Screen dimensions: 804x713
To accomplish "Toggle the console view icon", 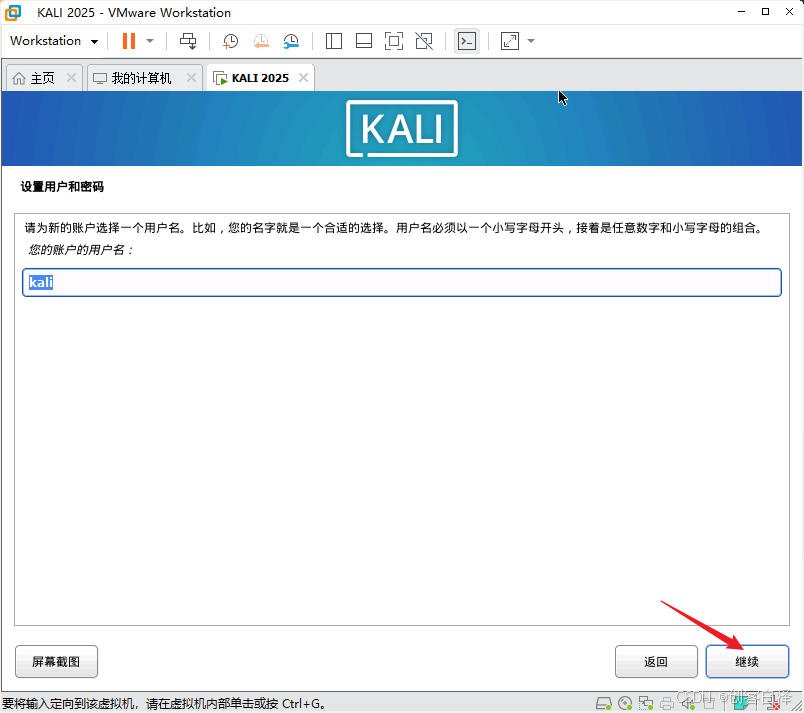I will coord(467,41).
